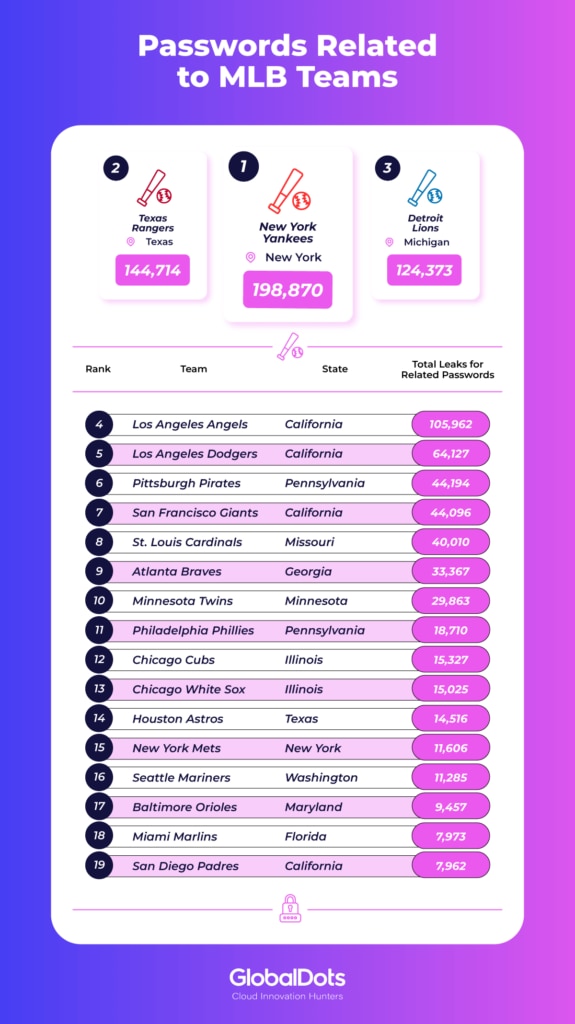Click the location pin beside New York
The width and height of the screenshot is (575, 1024).
coord(250,257)
